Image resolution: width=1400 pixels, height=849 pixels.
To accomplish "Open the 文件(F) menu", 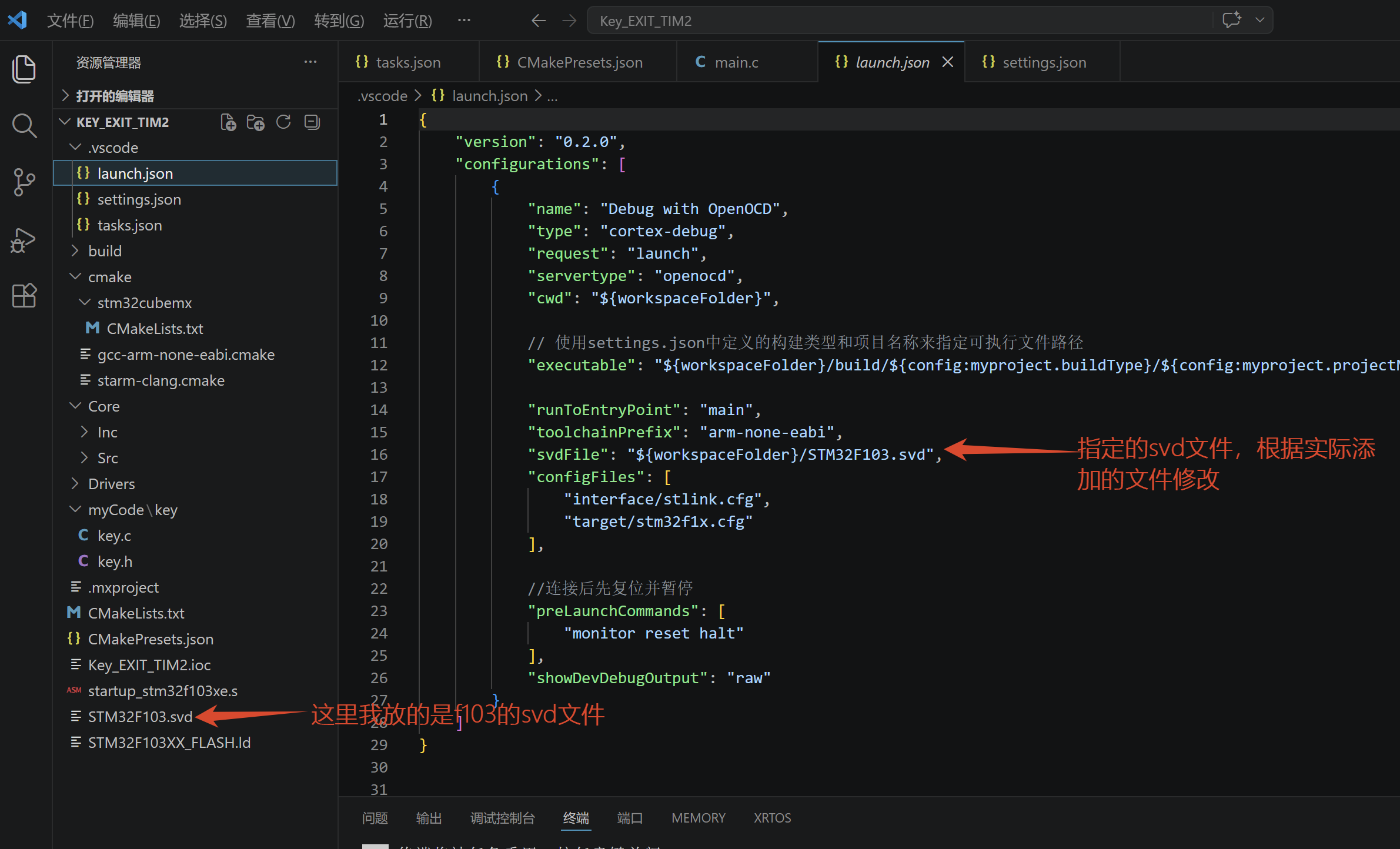I will 71,21.
